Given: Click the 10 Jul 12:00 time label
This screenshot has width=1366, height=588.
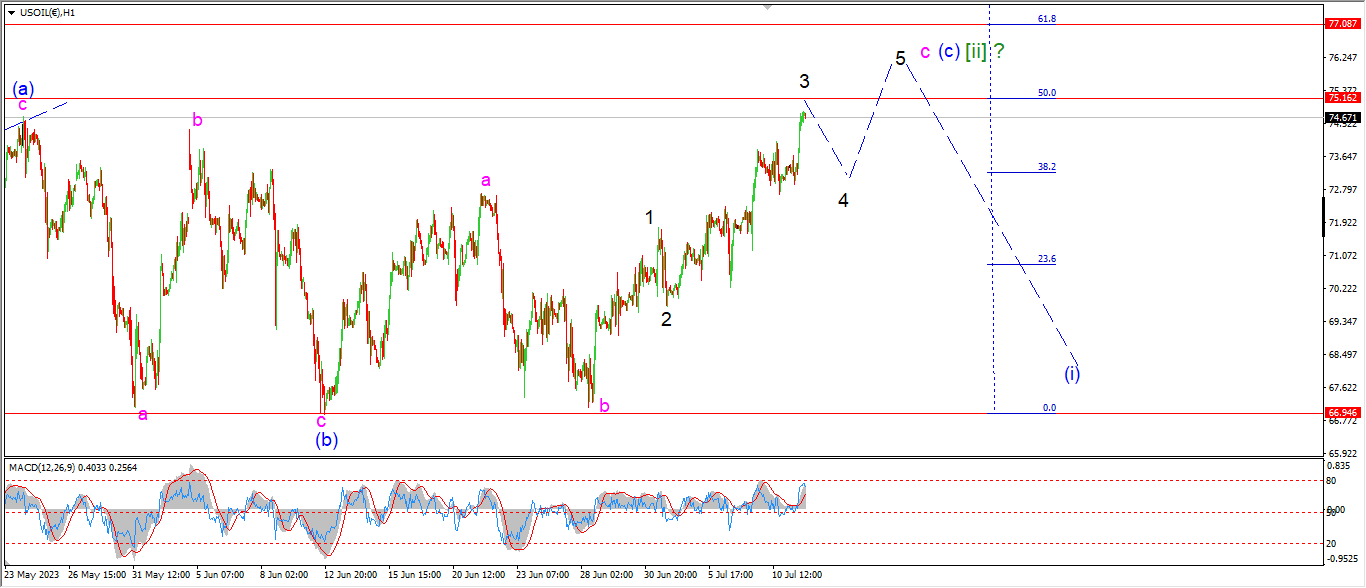Looking at the screenshot, I should (797, 576).
